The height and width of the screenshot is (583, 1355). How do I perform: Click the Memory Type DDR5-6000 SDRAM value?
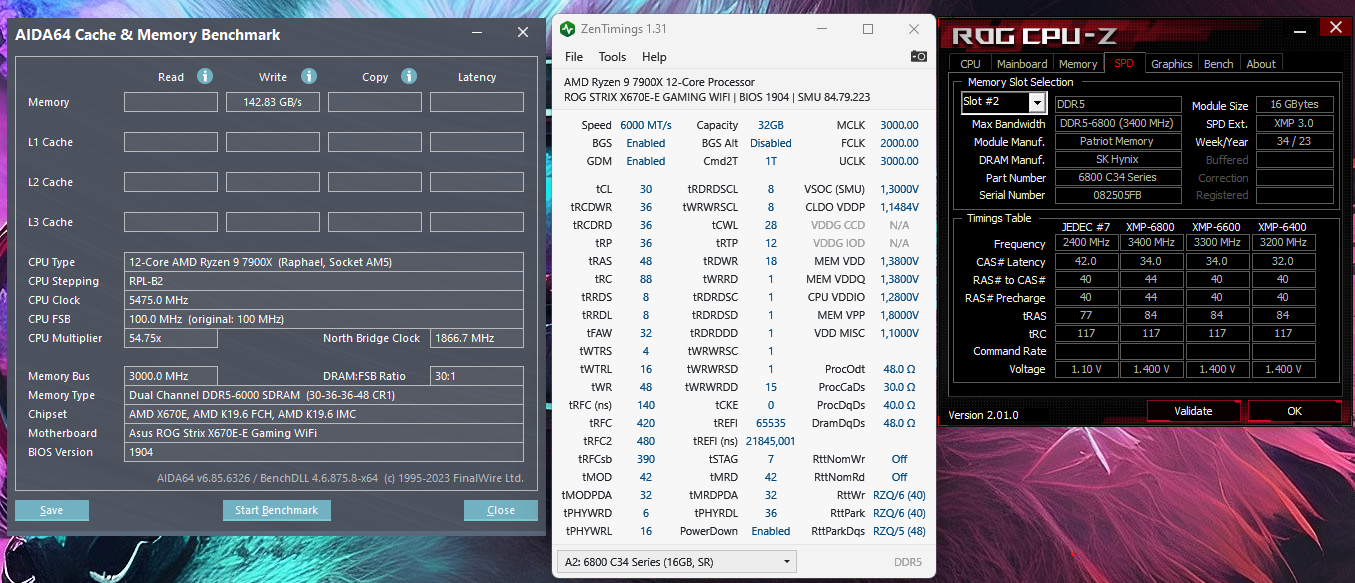click(x=324, y=395)
